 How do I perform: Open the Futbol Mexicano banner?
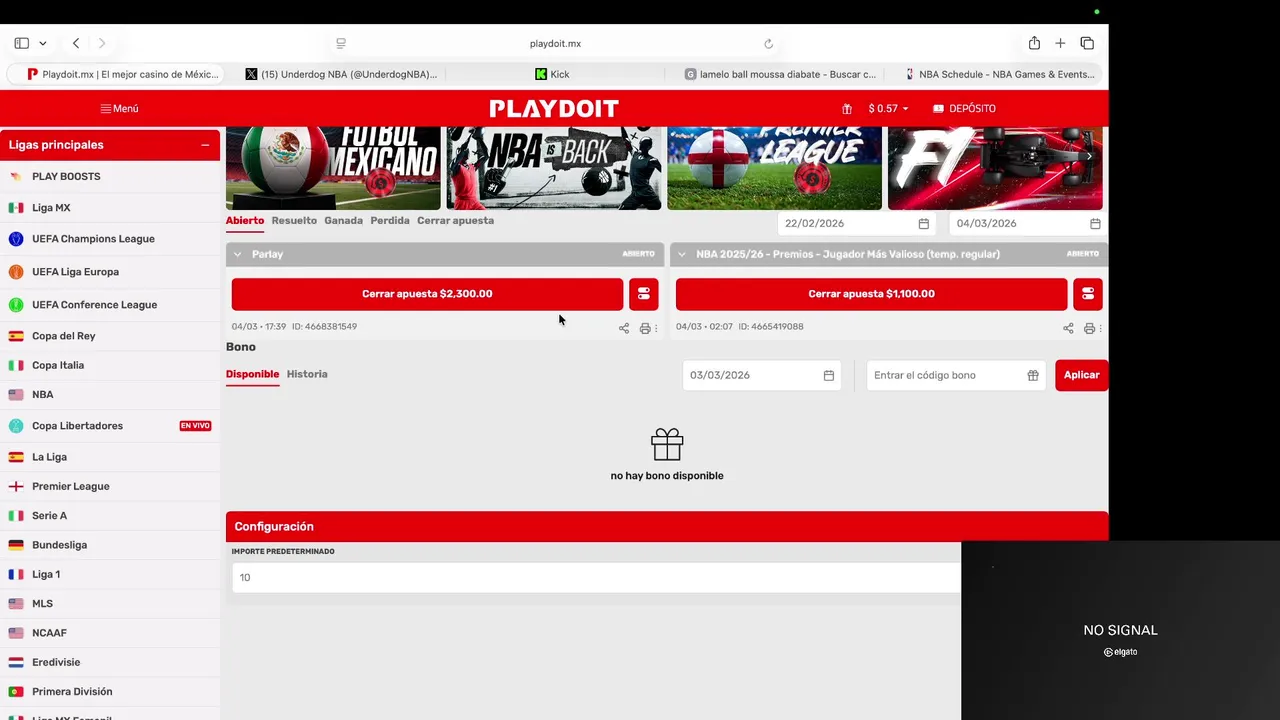[x=333, y=168]
